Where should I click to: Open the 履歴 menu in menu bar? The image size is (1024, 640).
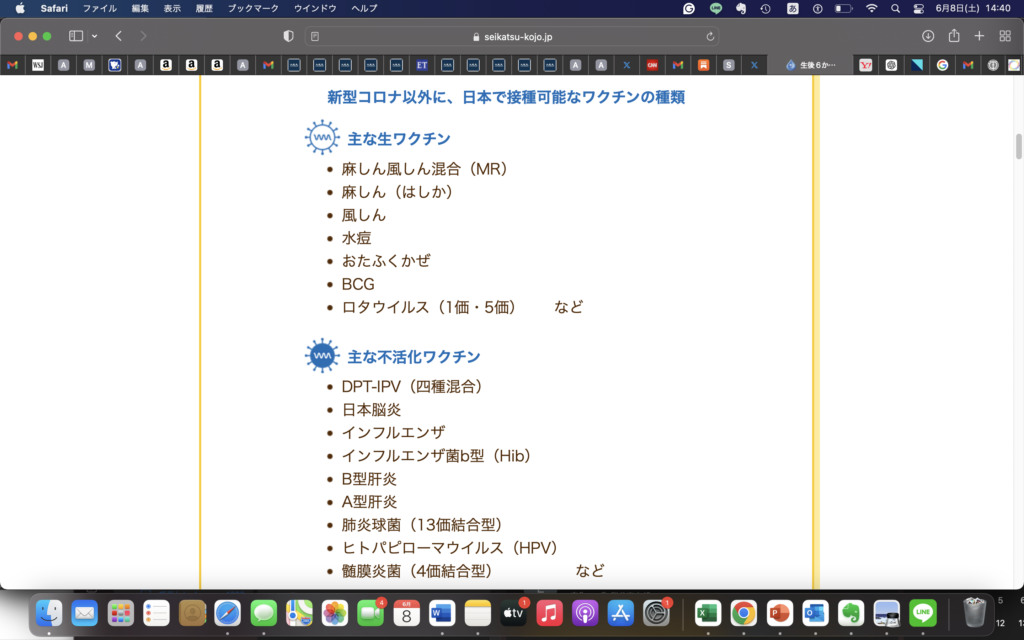coord(204,8)
